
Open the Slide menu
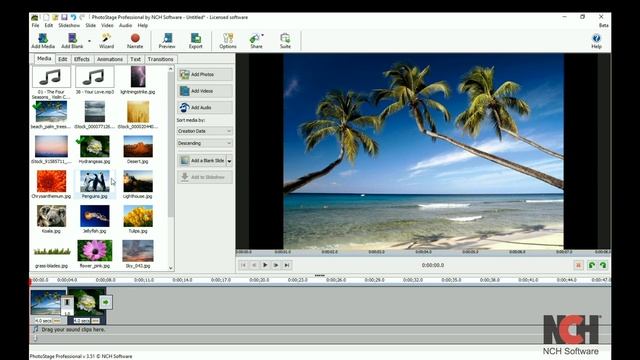coord(91,25)
